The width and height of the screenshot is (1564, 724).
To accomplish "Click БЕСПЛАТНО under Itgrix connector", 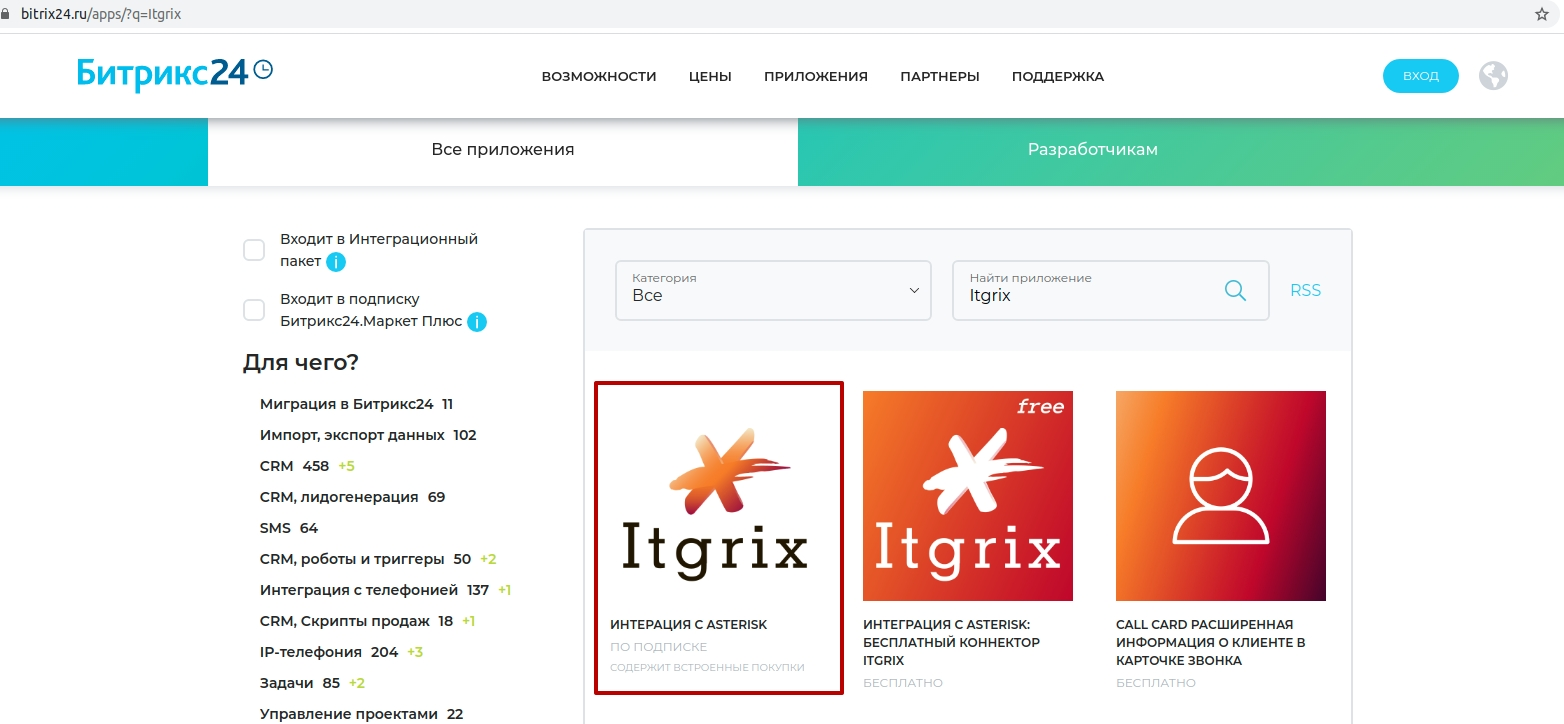I will coord(903,683).
